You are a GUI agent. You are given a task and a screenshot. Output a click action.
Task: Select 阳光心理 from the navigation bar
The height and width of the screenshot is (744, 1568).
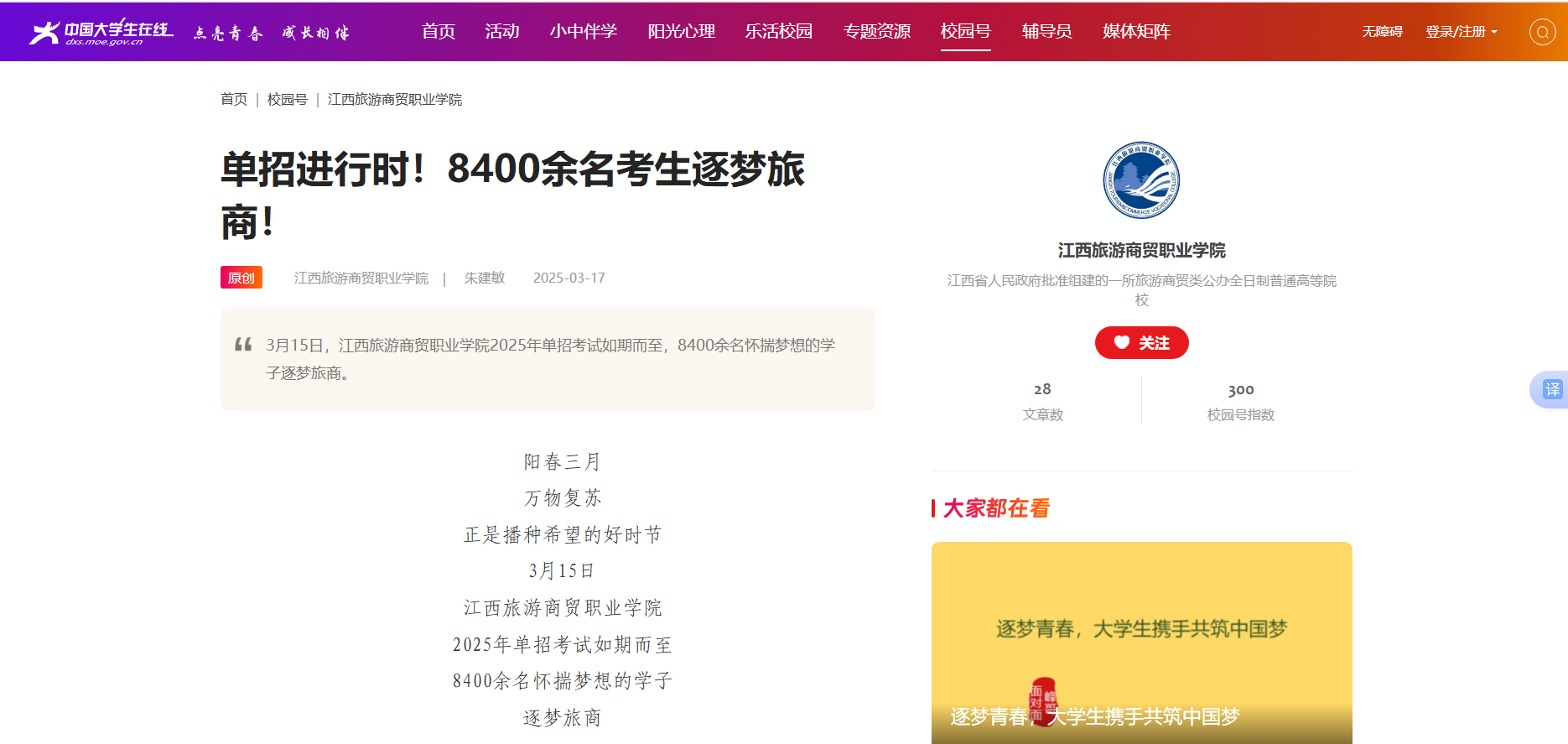point(681,32)
